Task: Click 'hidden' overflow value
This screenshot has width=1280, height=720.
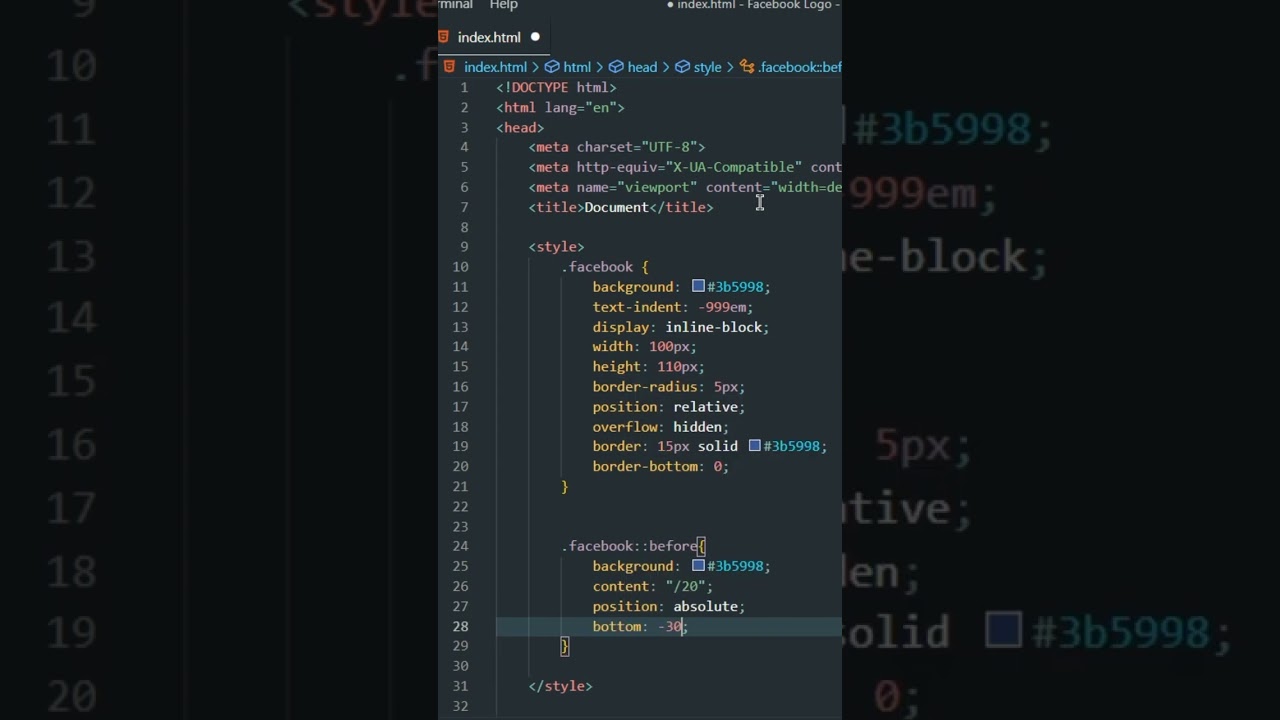Action: 697,427
